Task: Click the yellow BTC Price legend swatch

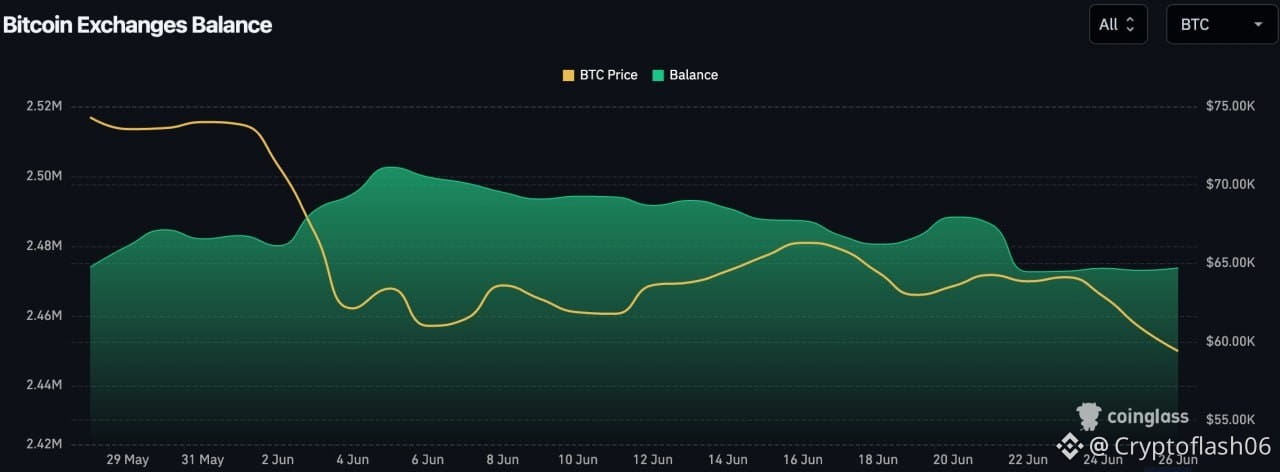Action: tap(569, 75)
